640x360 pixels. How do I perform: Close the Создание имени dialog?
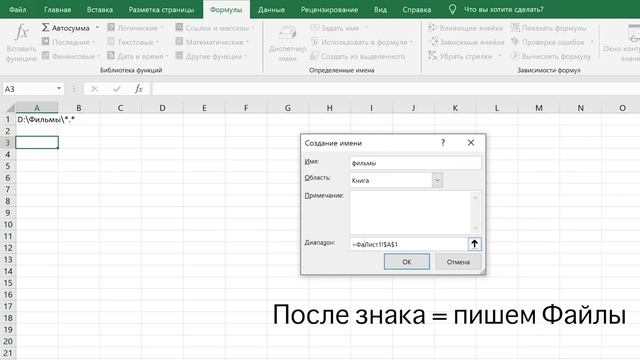pyautogui.click(x=471, y=142)
